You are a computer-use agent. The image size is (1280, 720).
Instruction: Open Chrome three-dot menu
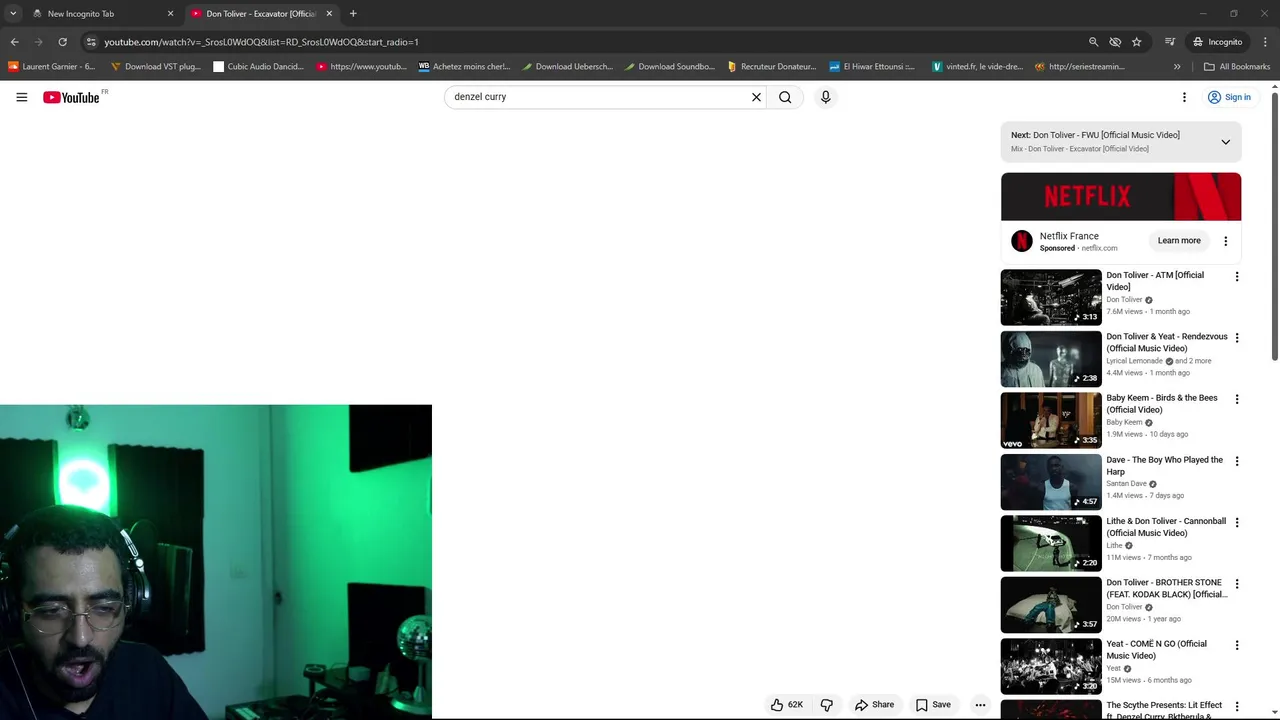click(x=1265, y=42)
